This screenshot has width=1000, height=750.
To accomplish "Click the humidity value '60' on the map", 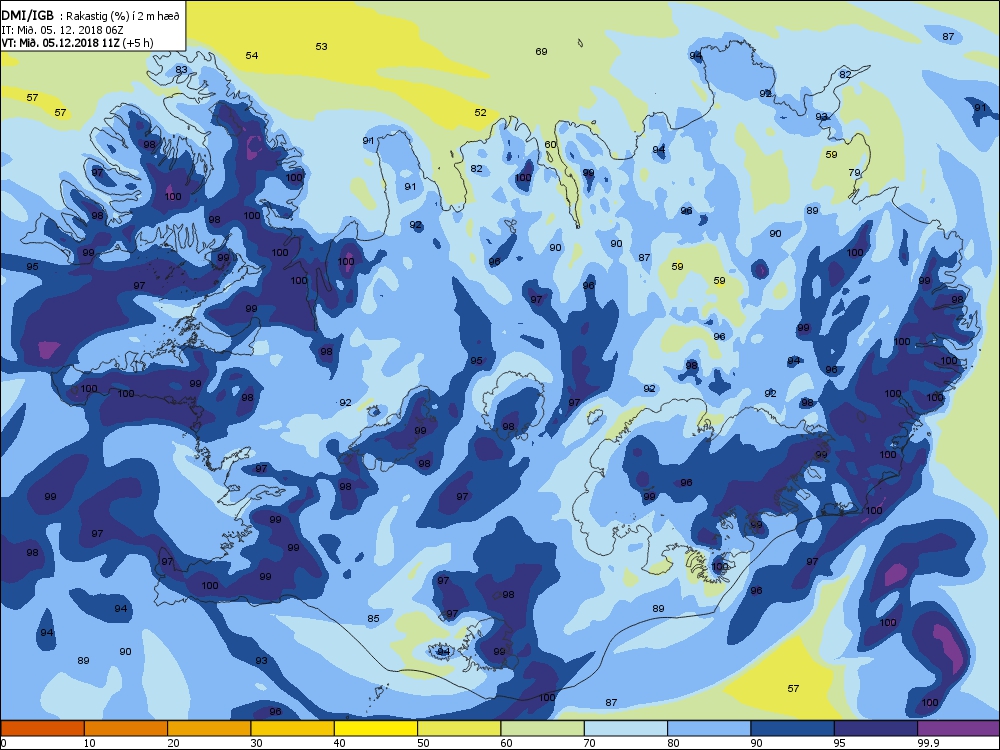I will [550, 145].
